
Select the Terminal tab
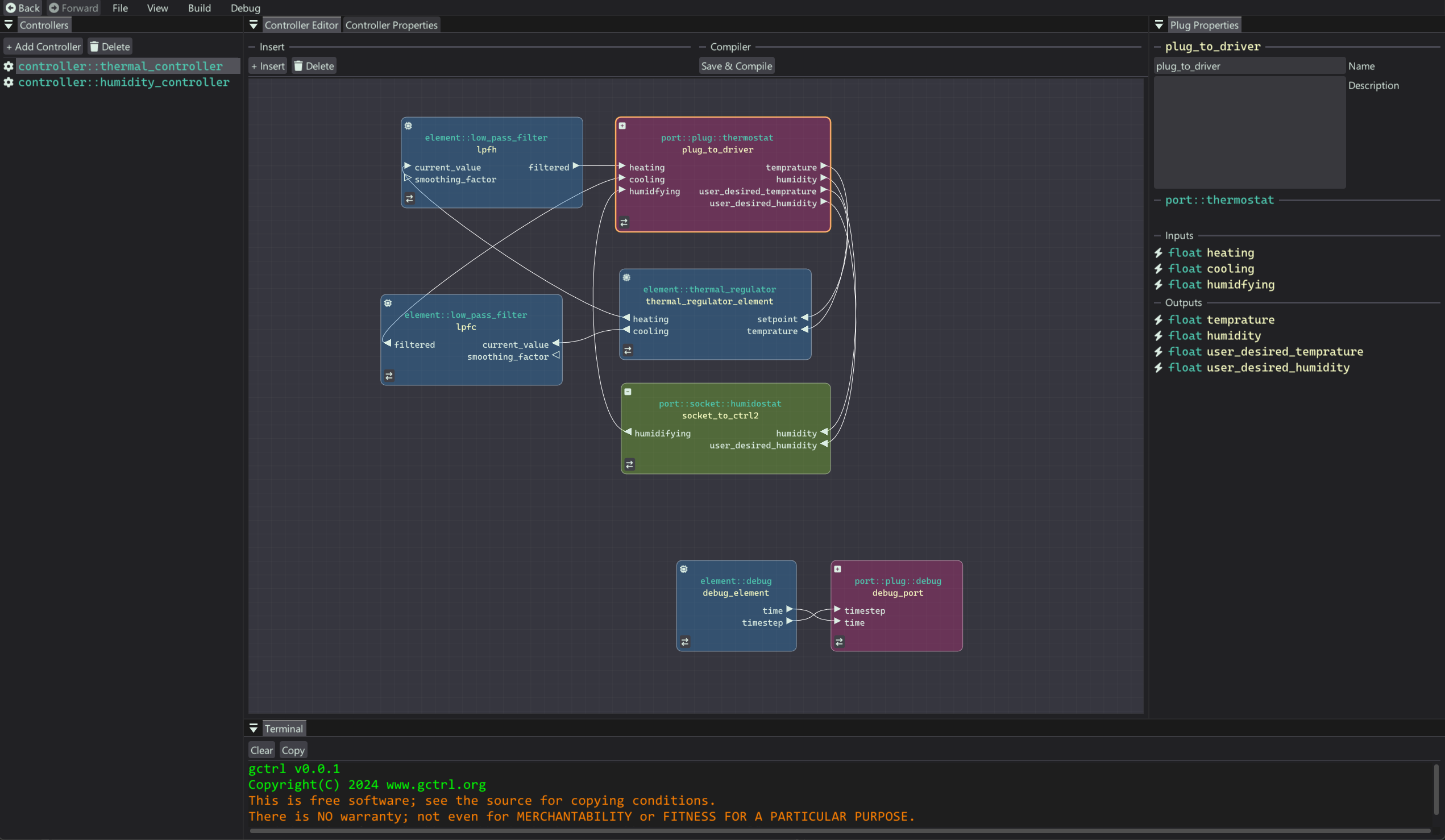tap(284, 728)
